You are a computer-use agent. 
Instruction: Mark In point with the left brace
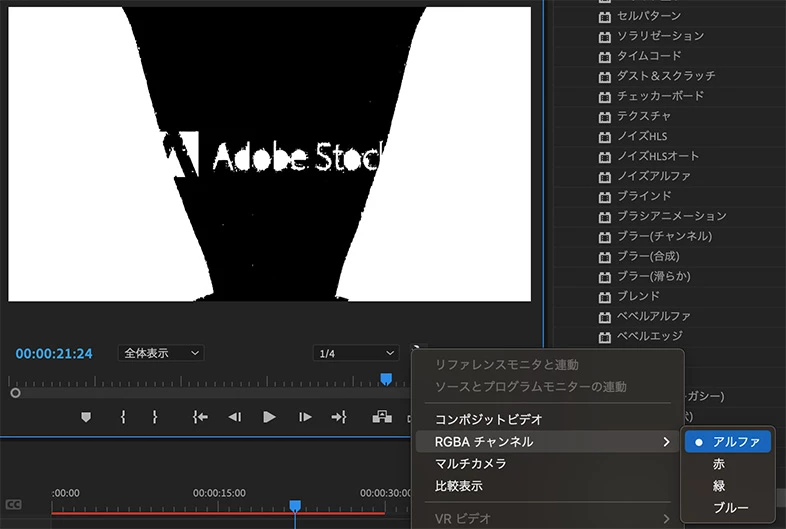coord(123,417)
